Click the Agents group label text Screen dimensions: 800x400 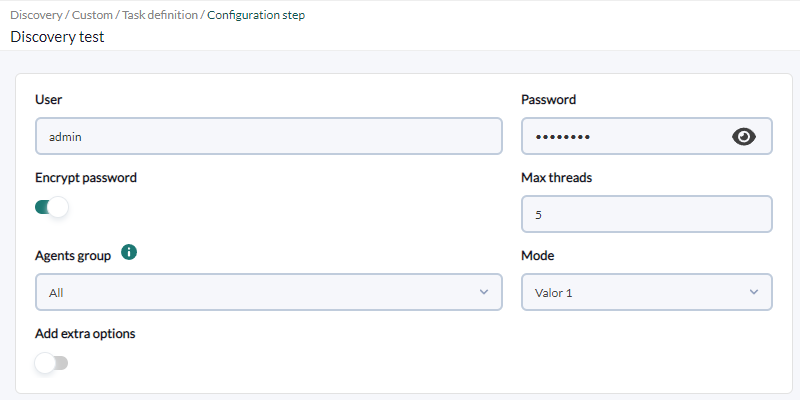pos(73,256)
